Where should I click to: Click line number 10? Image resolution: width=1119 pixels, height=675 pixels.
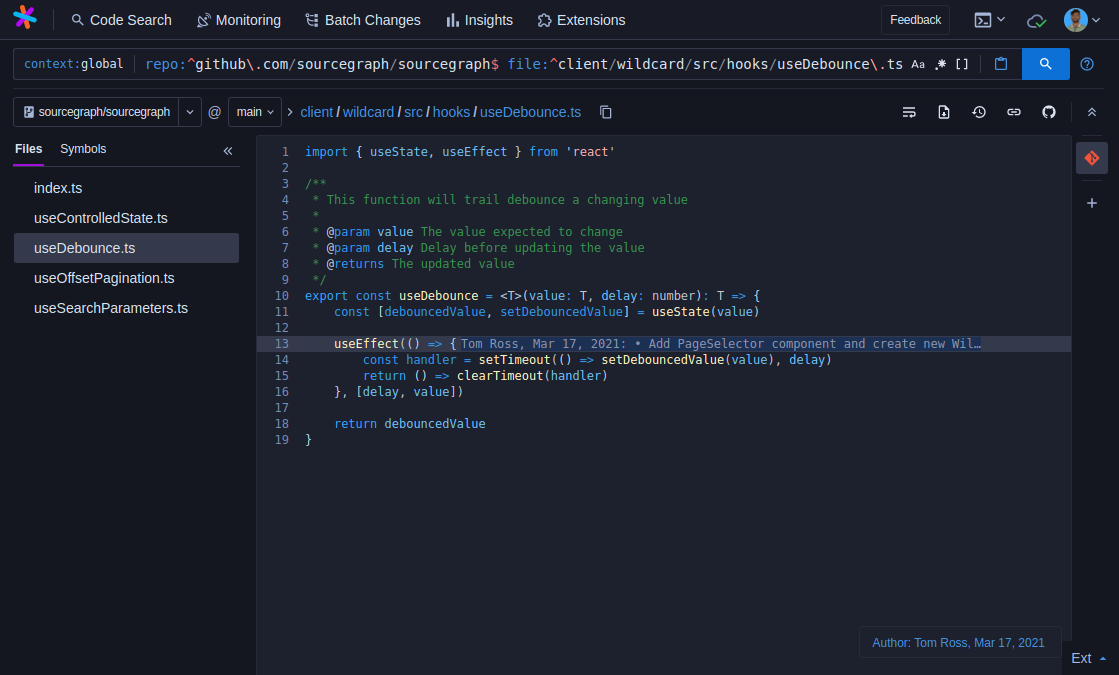281,295
